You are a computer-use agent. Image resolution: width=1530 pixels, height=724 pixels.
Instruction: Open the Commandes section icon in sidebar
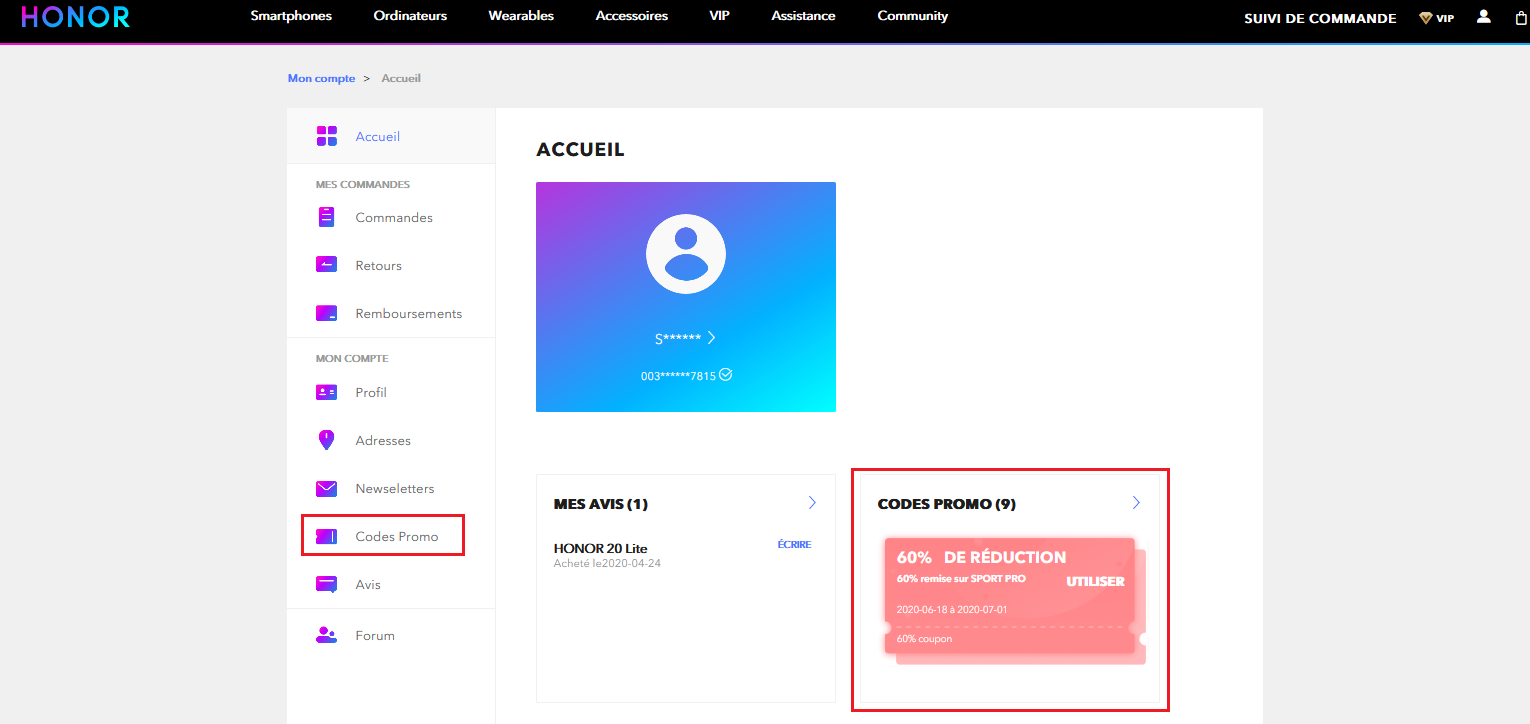325,216
